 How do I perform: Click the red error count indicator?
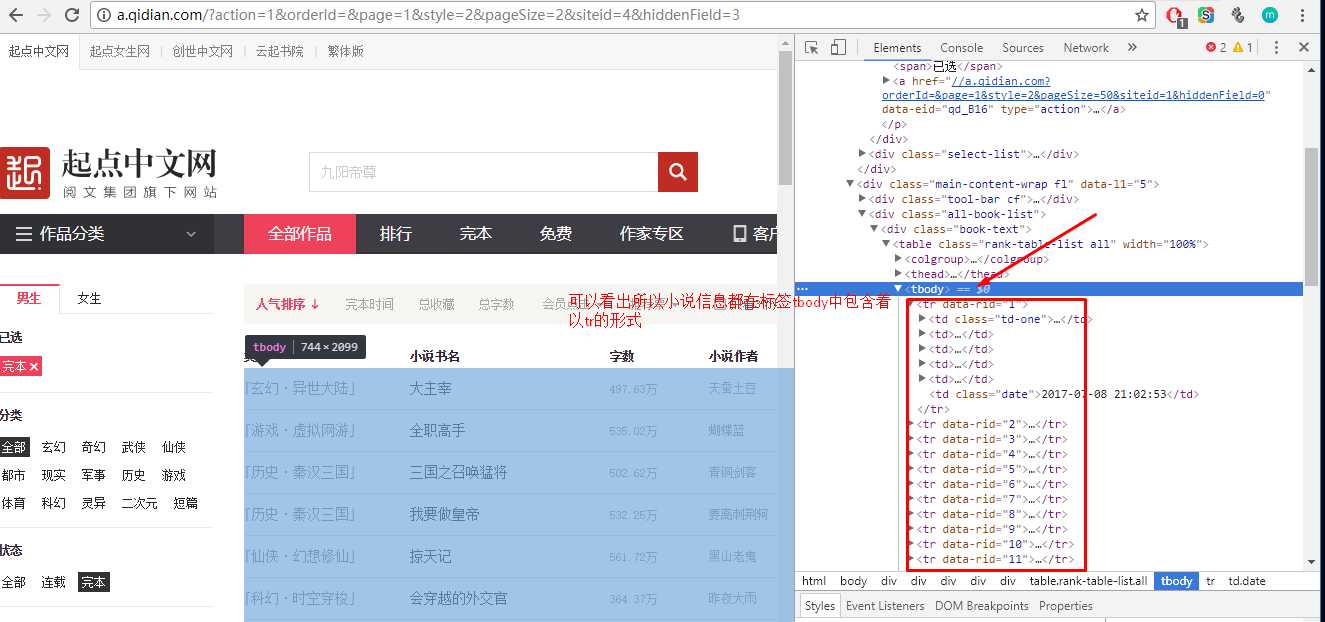[x=1216, y=47]
